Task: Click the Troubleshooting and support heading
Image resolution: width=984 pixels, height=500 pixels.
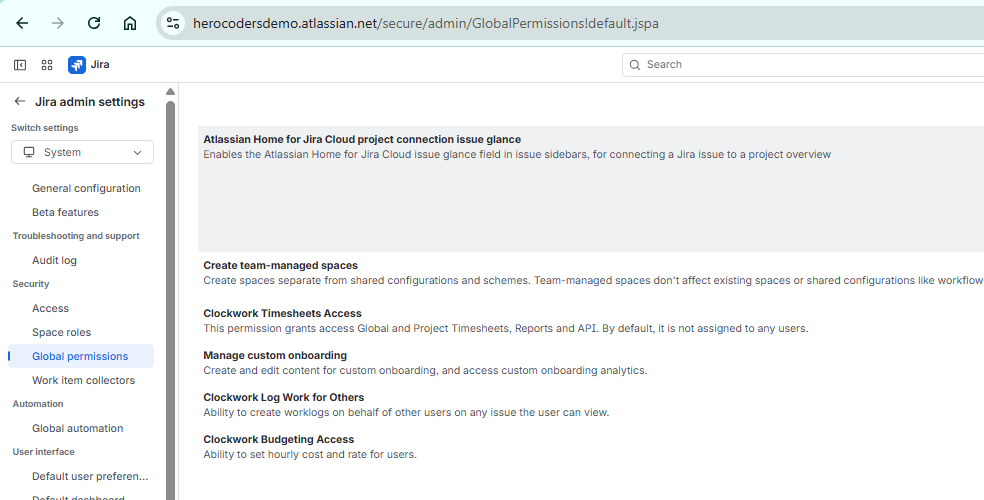Action: coord(76,236)
